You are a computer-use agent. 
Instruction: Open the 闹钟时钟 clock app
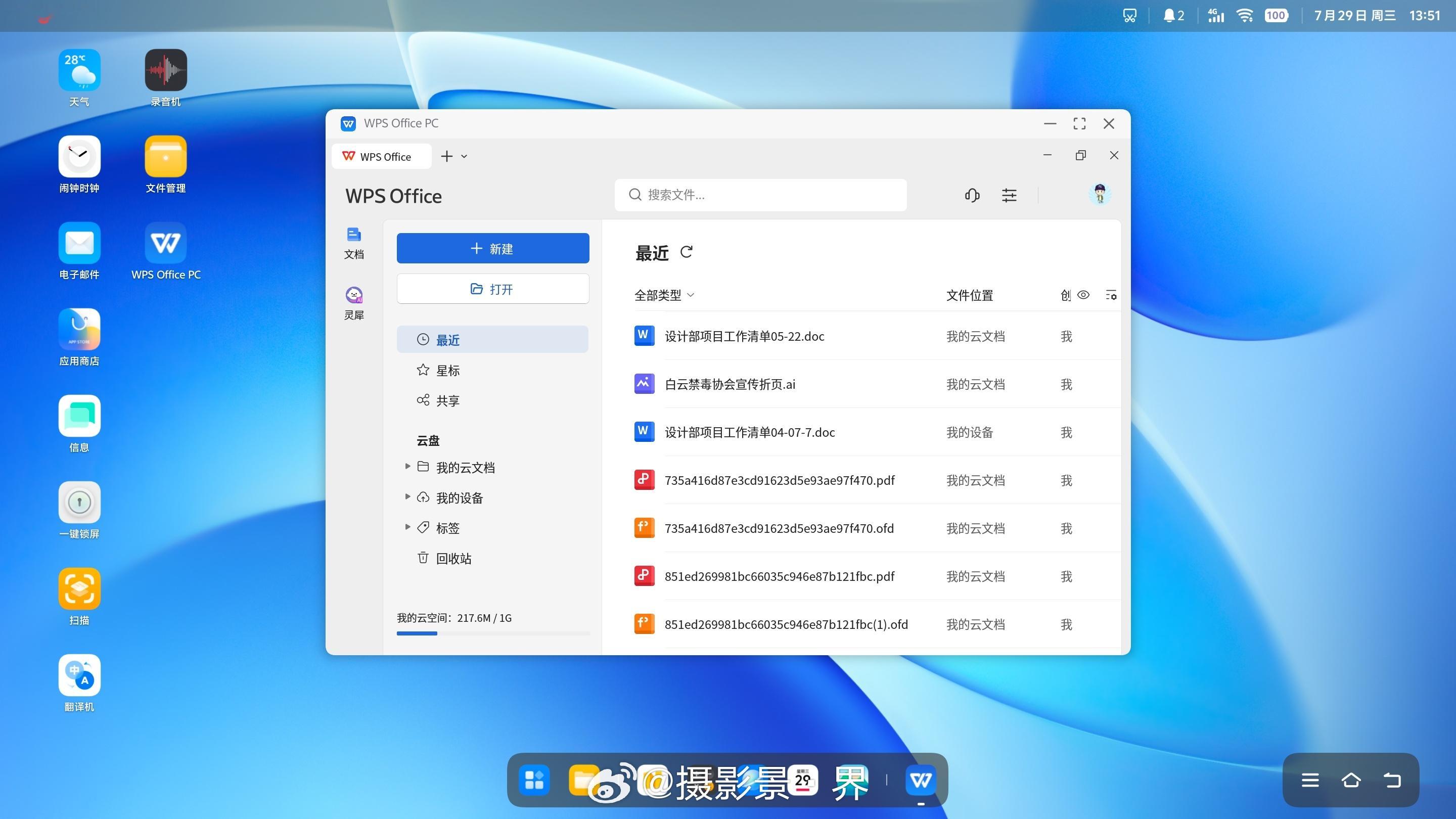tap(79, 157)
